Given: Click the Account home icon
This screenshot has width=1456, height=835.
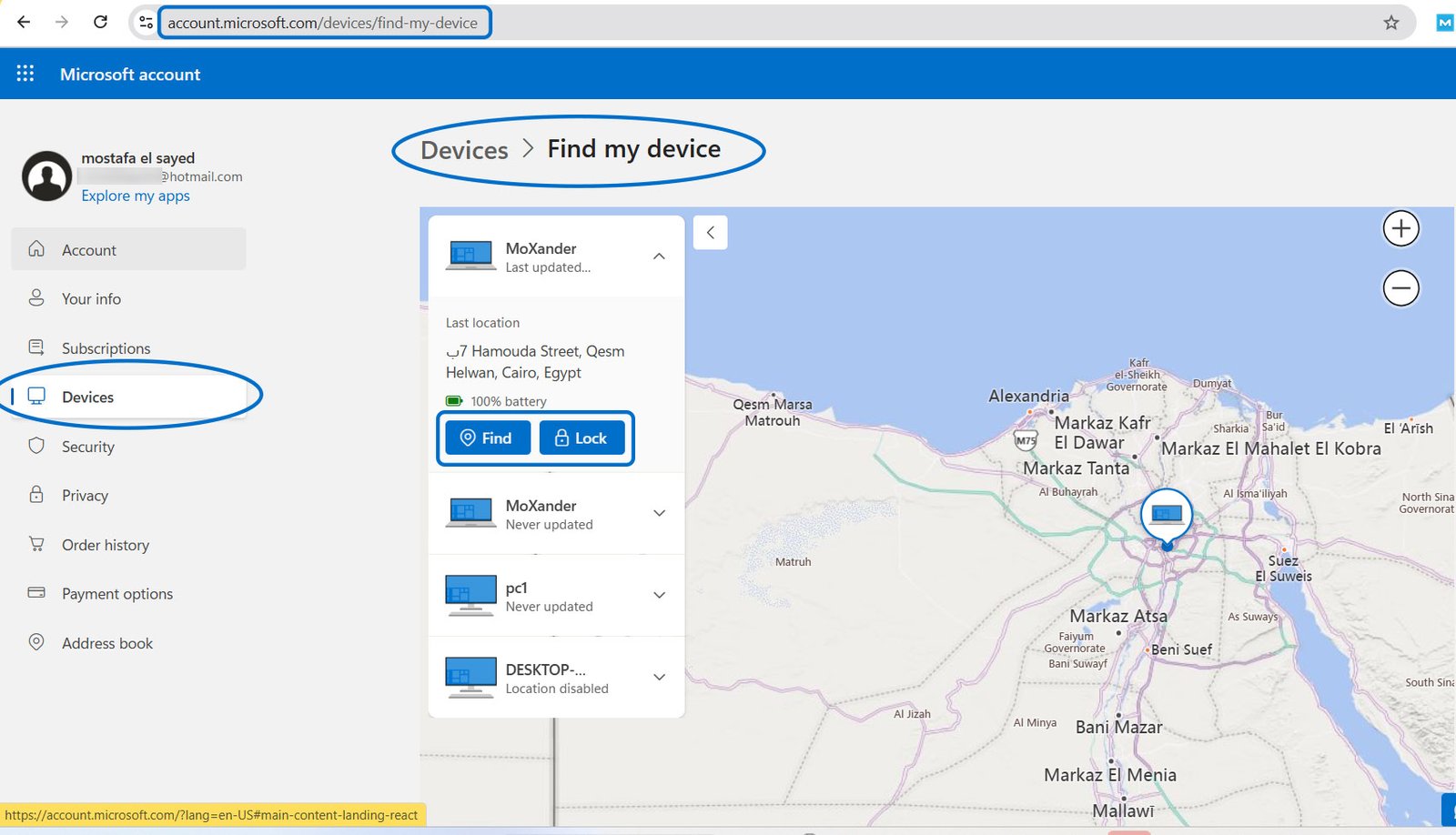Looking at the screenshot, I should [36, 248].
